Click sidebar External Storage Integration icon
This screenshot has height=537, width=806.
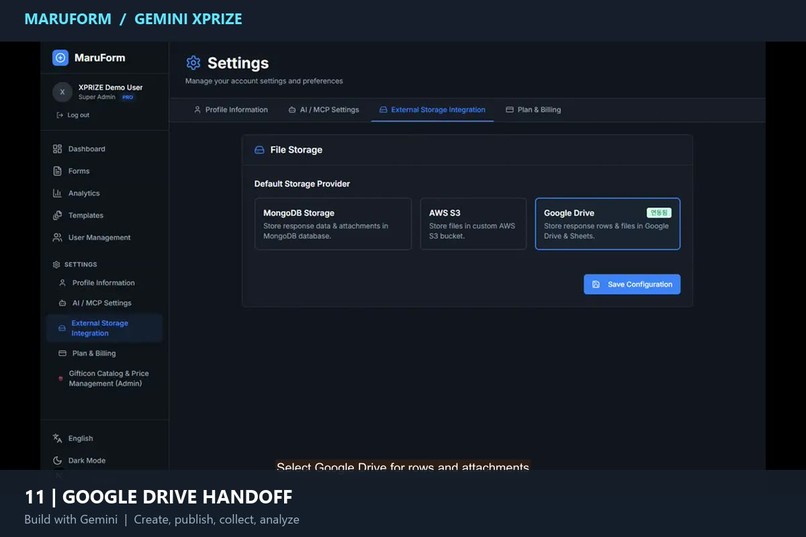coord(62,328)
